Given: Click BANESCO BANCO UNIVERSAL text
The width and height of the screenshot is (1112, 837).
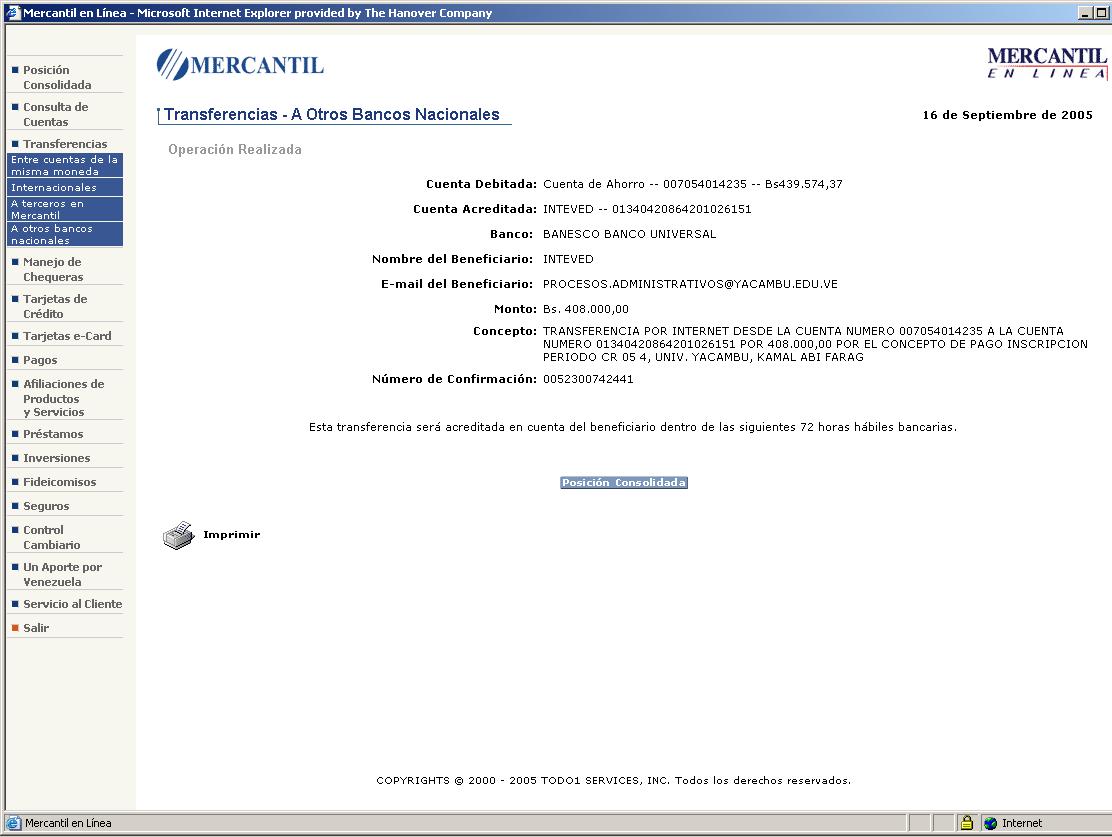Looking at the screenshot, I should click(629, 234).
